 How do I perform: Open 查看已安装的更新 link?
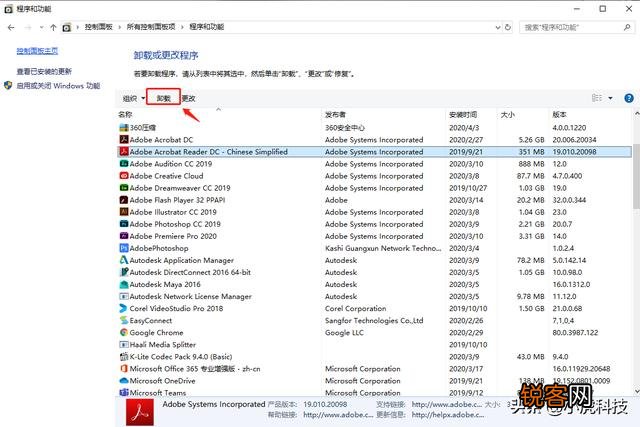pyautogui.click(x=44, y=71)
